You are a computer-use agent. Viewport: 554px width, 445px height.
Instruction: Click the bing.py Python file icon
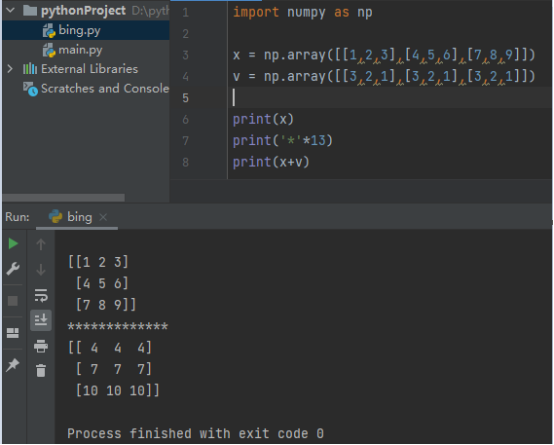[x=49, y=31]
